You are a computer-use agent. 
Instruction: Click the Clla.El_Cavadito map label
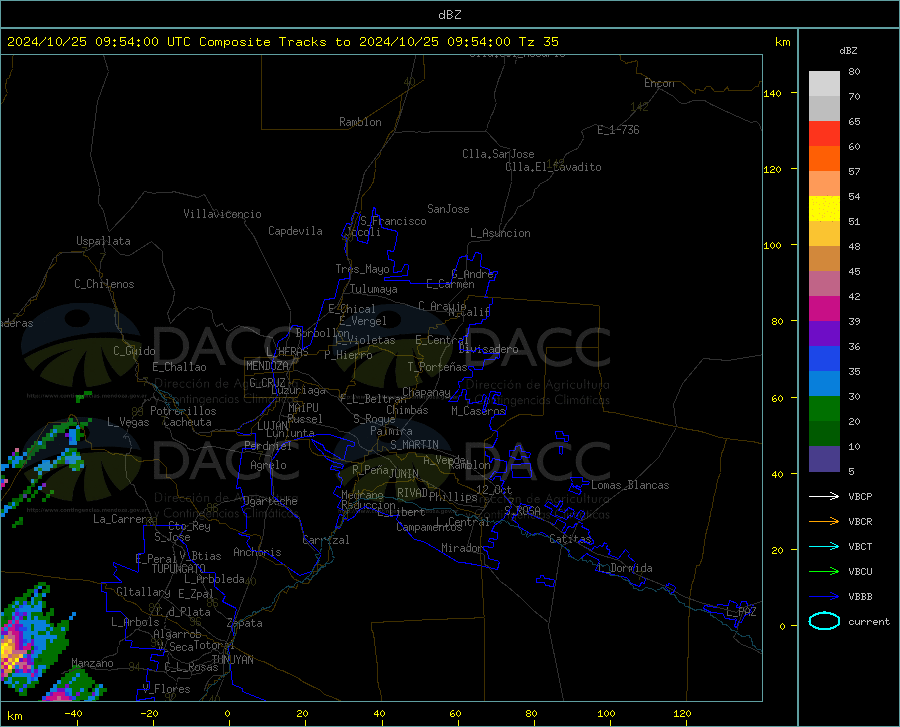[x=553, y=167]
